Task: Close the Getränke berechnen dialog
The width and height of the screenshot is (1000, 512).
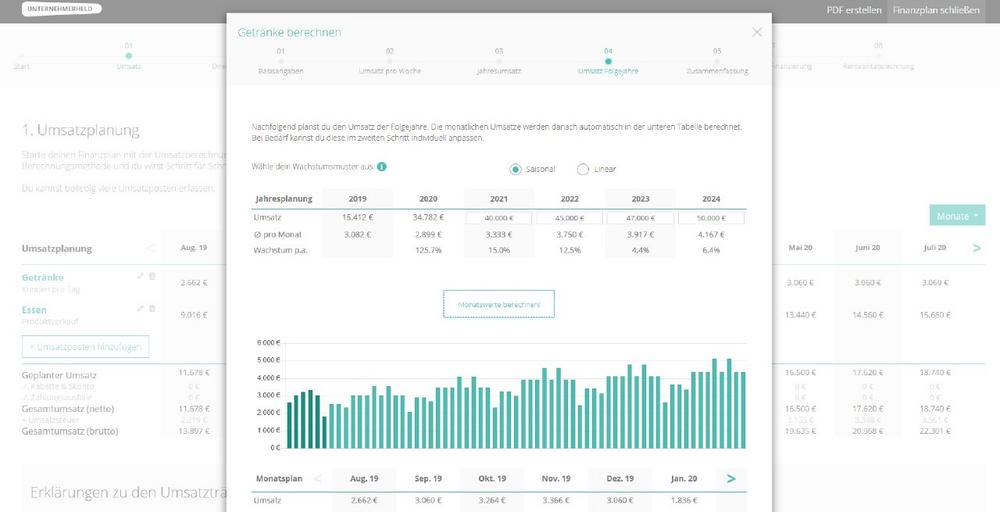Action: click(757, 32)
